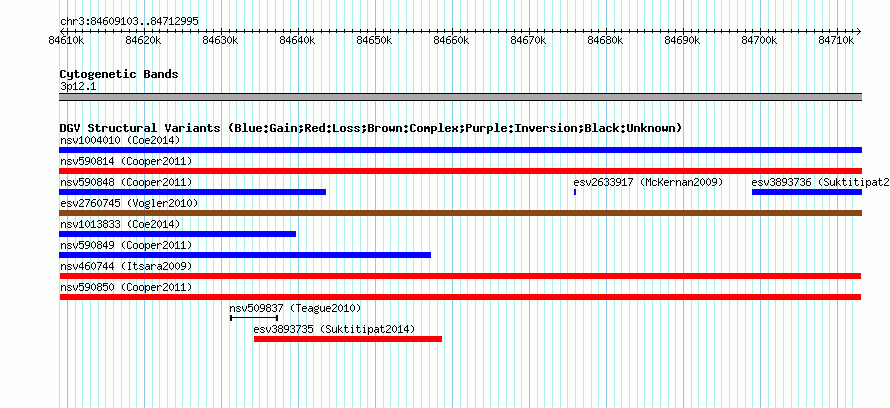Select the nsv509837 (Teague2010) label

[295, 308]
